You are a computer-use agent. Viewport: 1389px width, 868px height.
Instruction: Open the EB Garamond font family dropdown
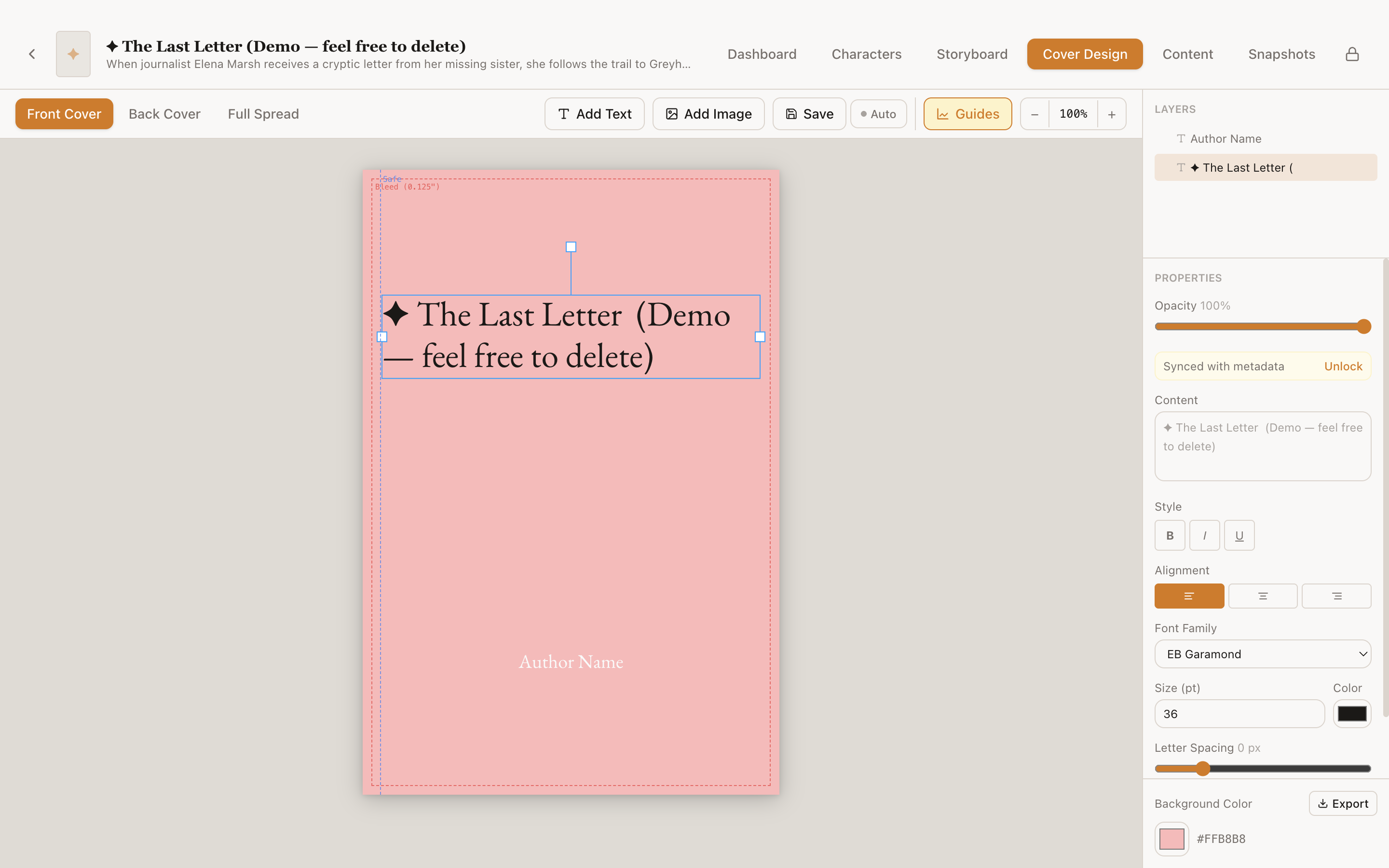[x=1262, y=654]
